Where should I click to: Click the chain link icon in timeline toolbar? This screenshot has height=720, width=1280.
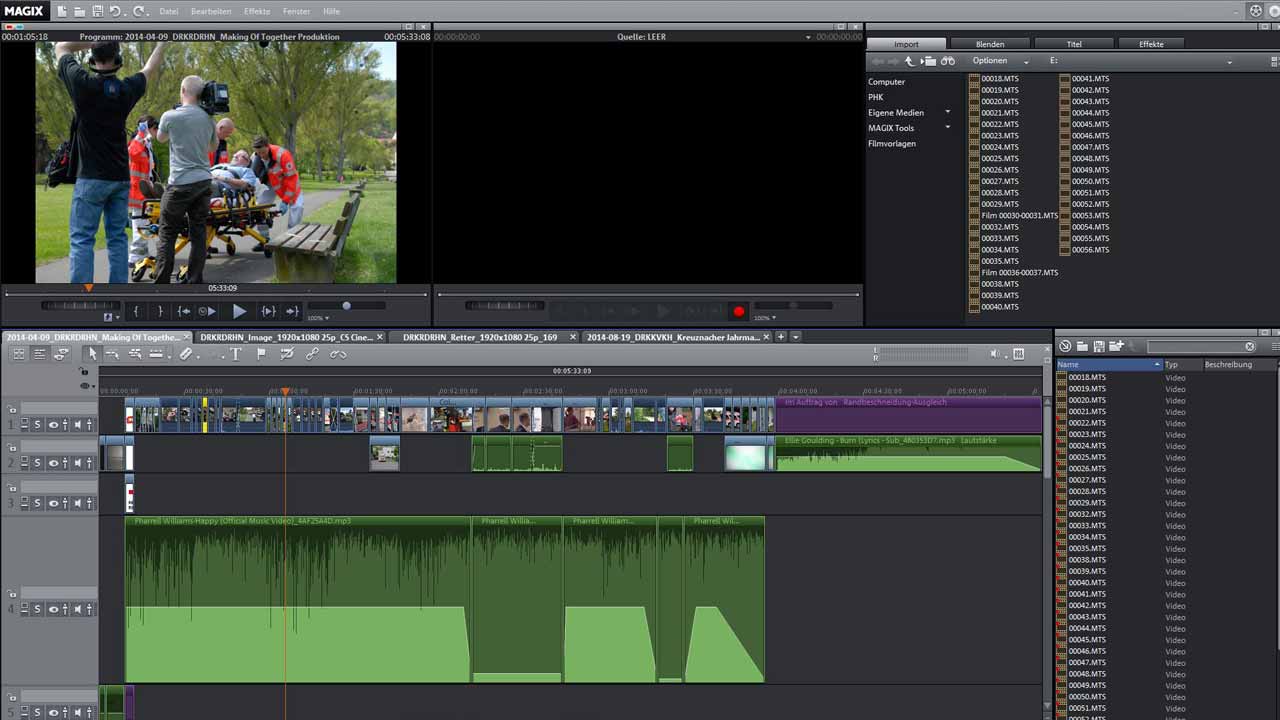click(x=312, y=354)
